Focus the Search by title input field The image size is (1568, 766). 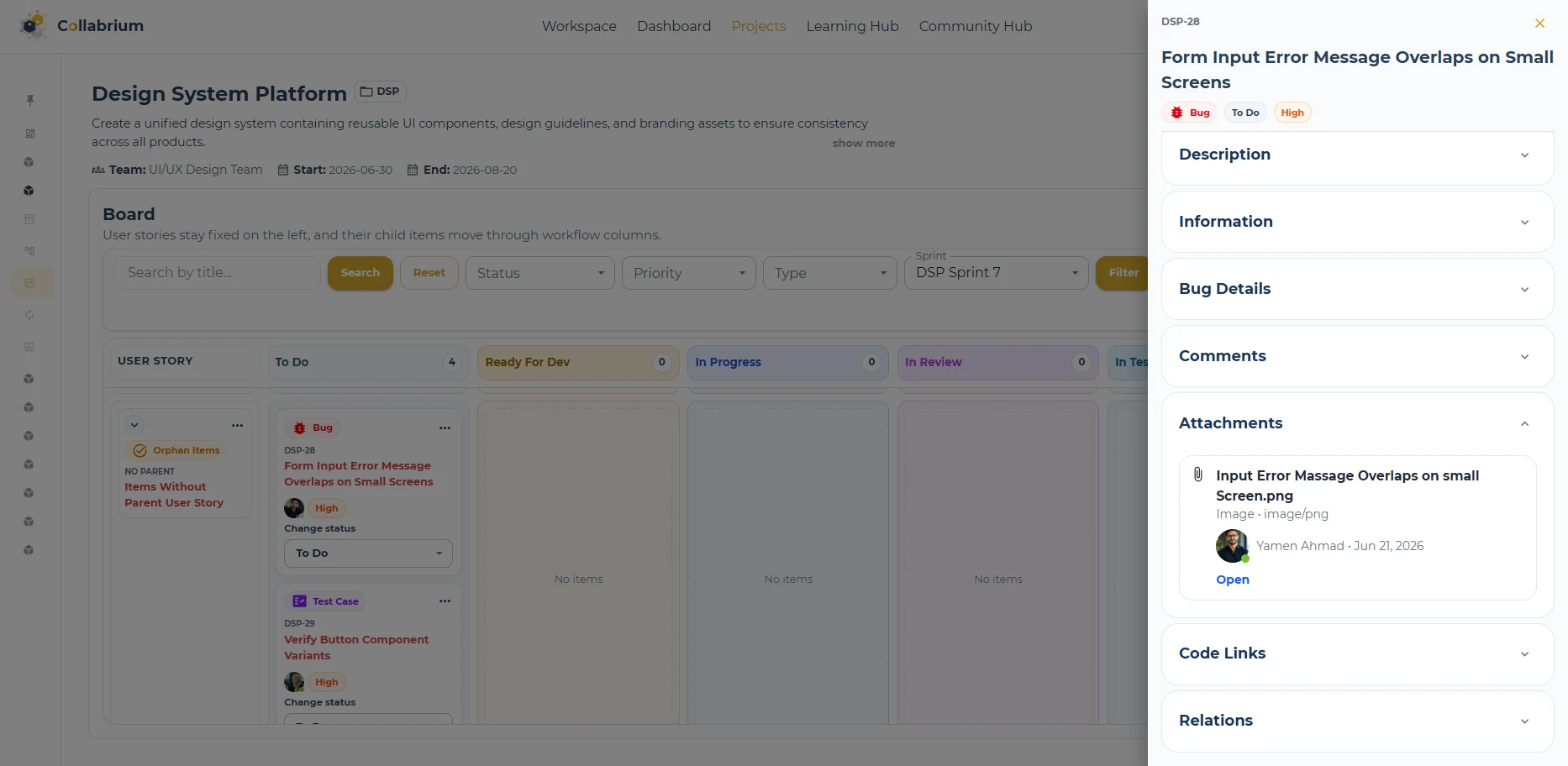click(217, 273)
